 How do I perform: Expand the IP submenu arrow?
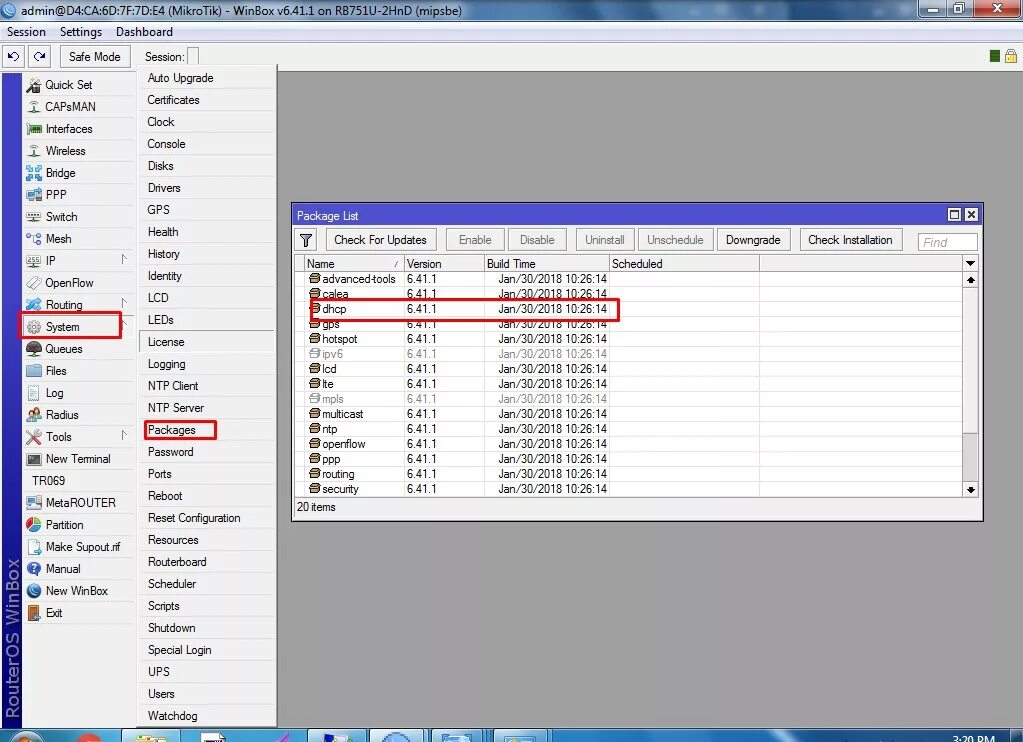click(124, 260)
